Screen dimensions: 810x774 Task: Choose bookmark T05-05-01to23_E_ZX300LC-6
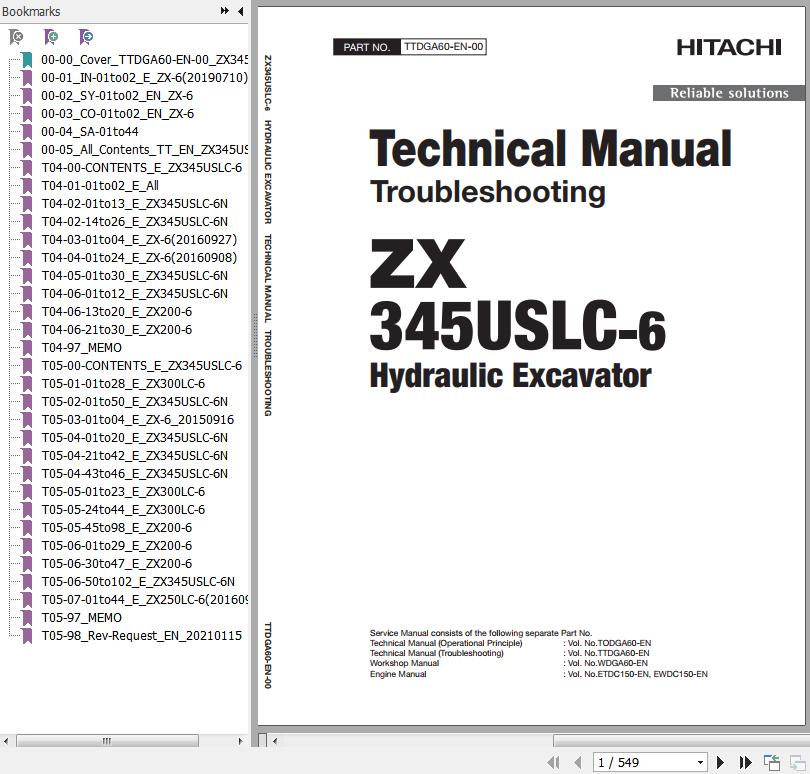pos(123,492)
